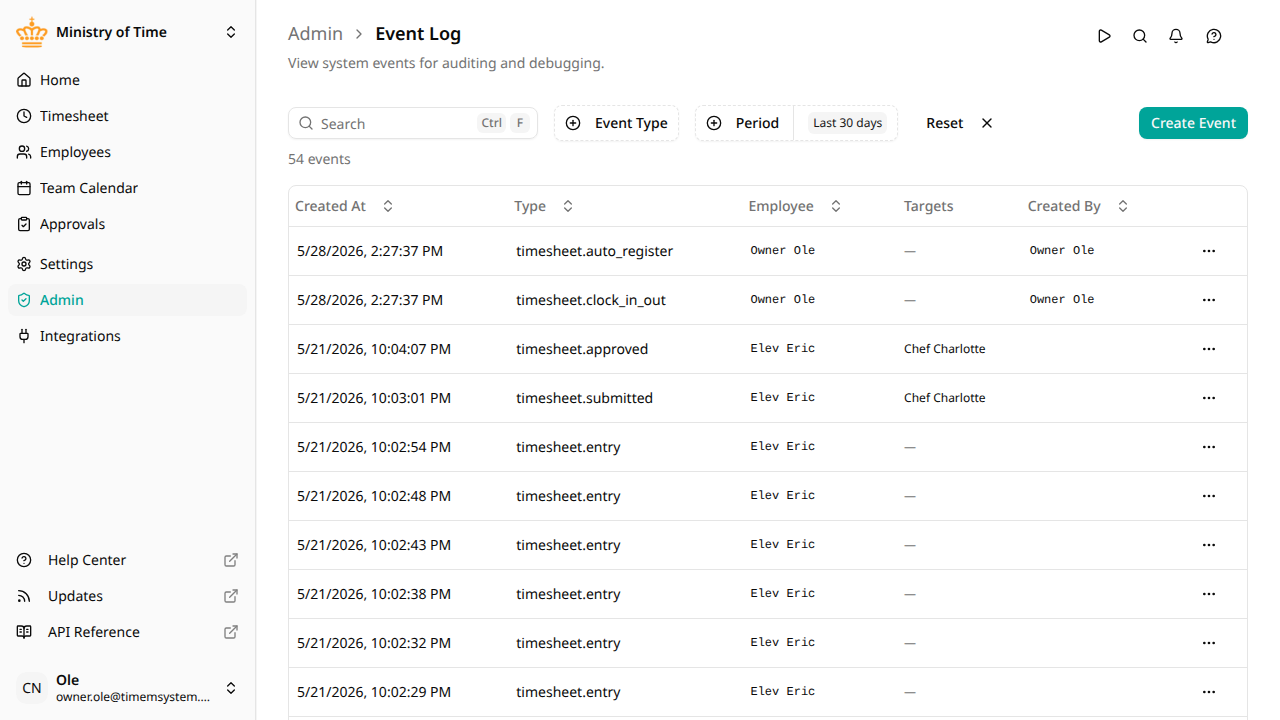Screen dimensions: 1280x720
Task: Click 5/21/2026, 10:03:01 PM timestamp
Action: tap(374, 398)
